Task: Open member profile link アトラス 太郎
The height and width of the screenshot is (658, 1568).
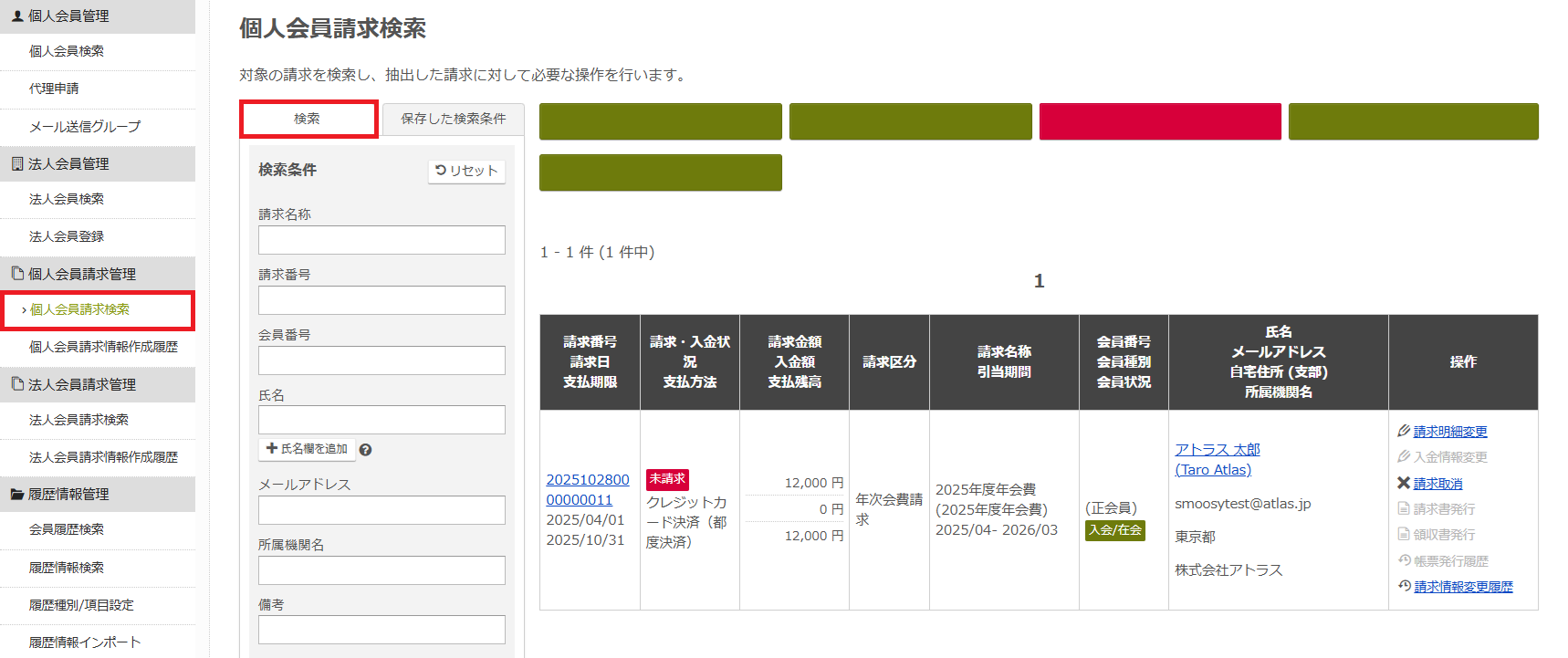Action: (x=1217, y=449)
